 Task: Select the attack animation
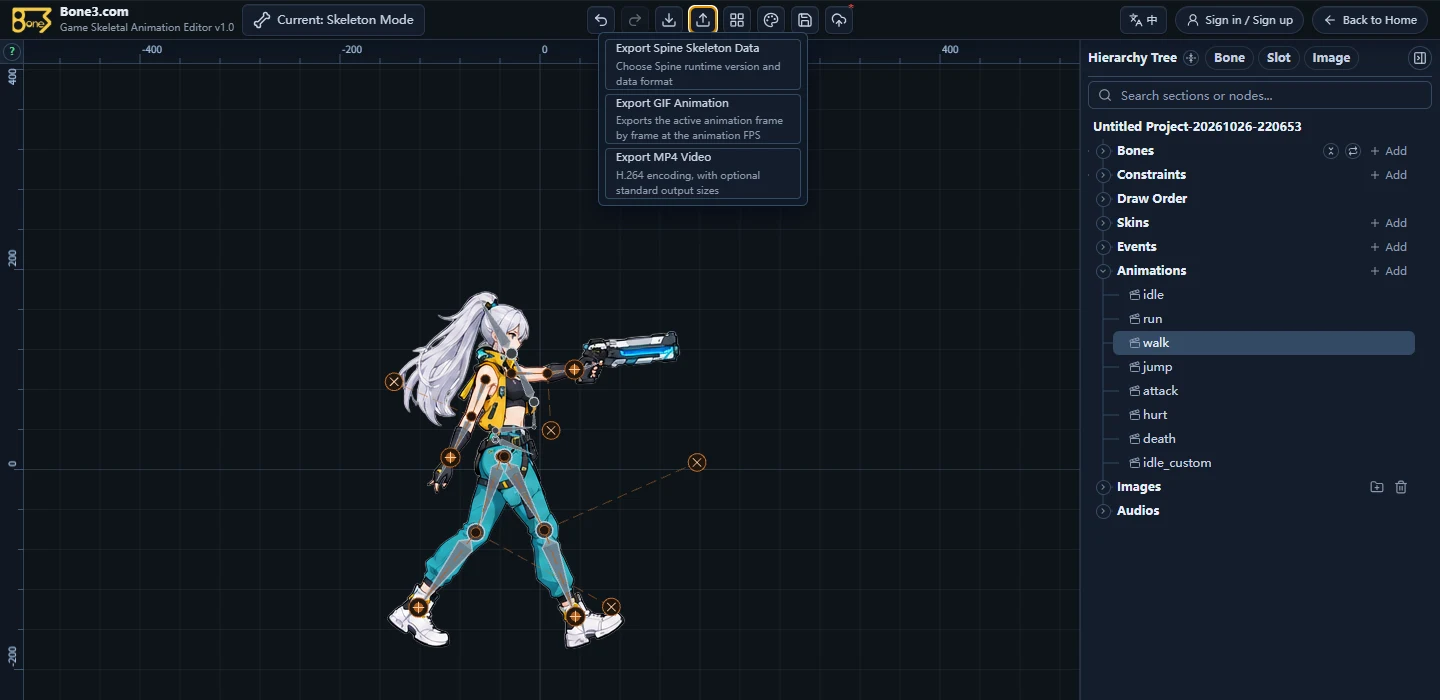1264,391
